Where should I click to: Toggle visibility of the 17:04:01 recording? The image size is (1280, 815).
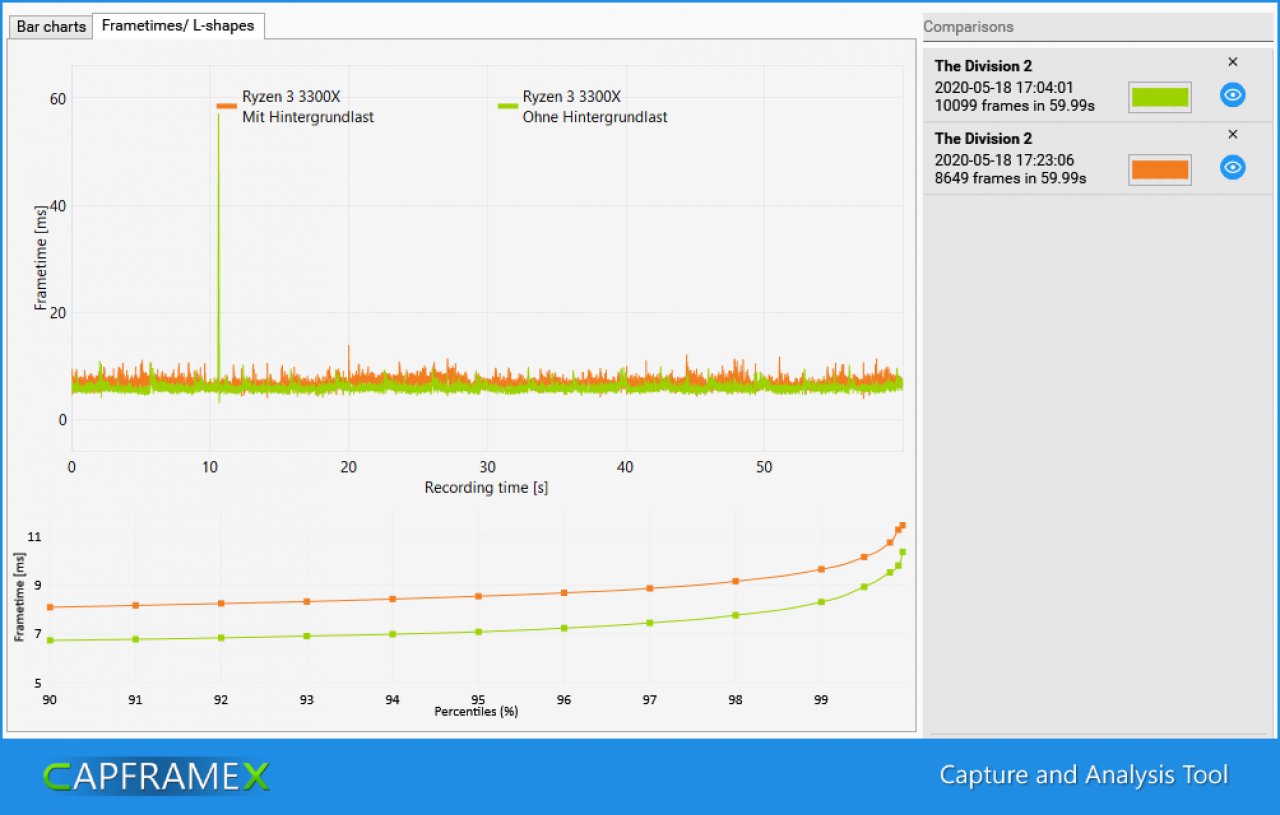point(1233,95)
